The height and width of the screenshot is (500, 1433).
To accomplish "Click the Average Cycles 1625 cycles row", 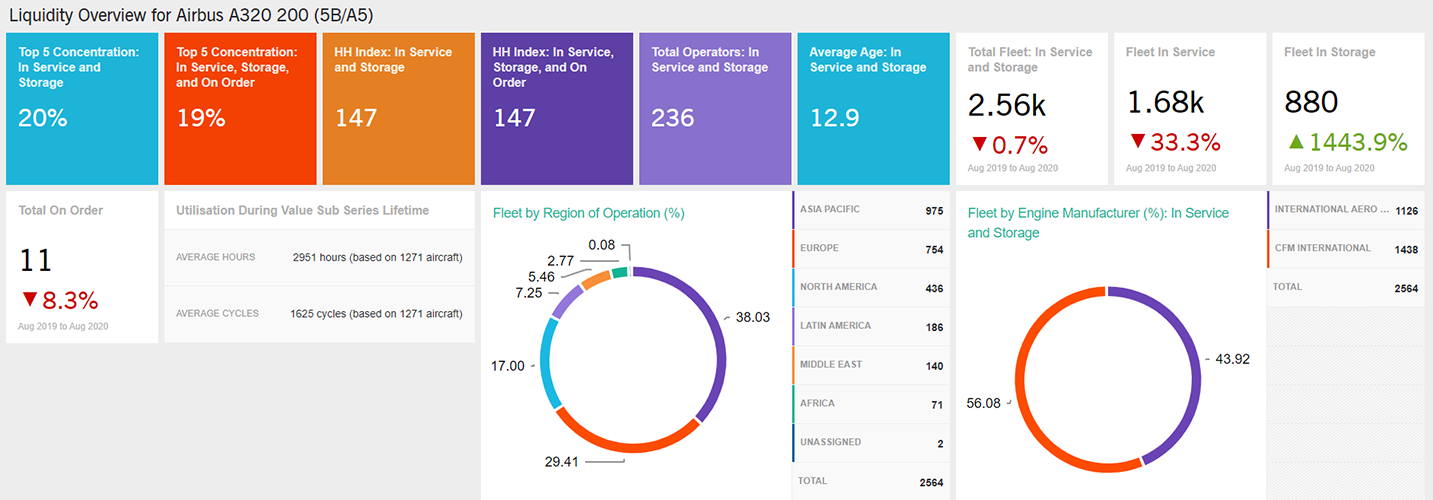I will [319, 314].
